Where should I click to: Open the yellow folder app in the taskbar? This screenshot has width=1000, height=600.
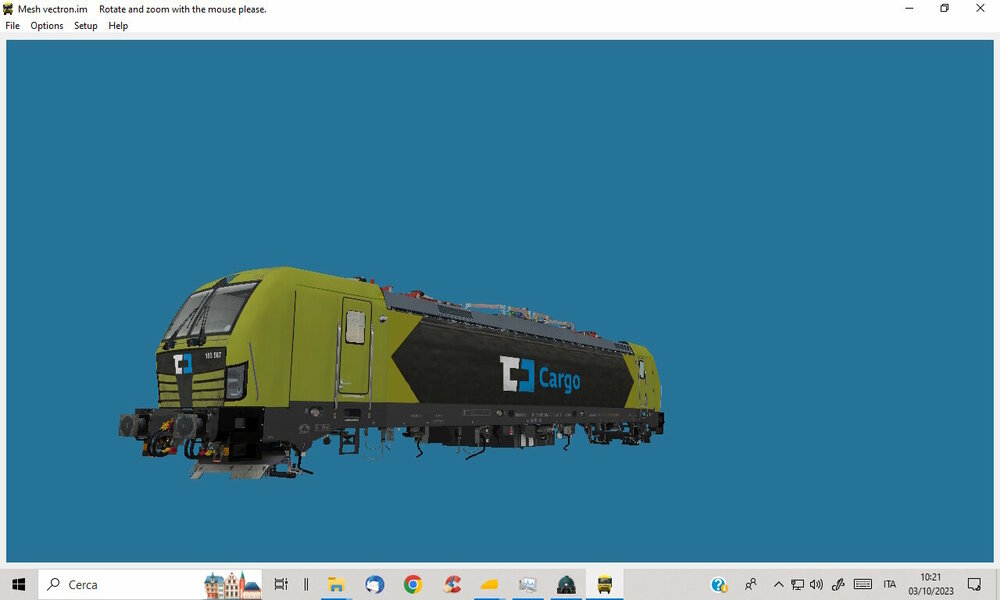pos(489,584)
